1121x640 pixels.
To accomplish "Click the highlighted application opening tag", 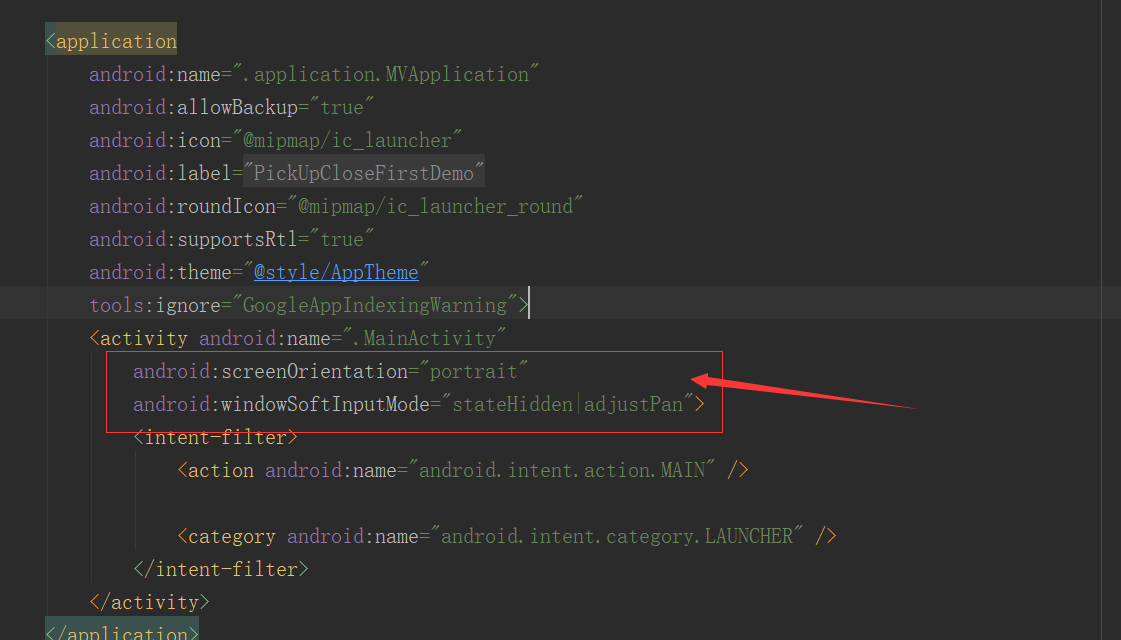I will click(110, 40).
